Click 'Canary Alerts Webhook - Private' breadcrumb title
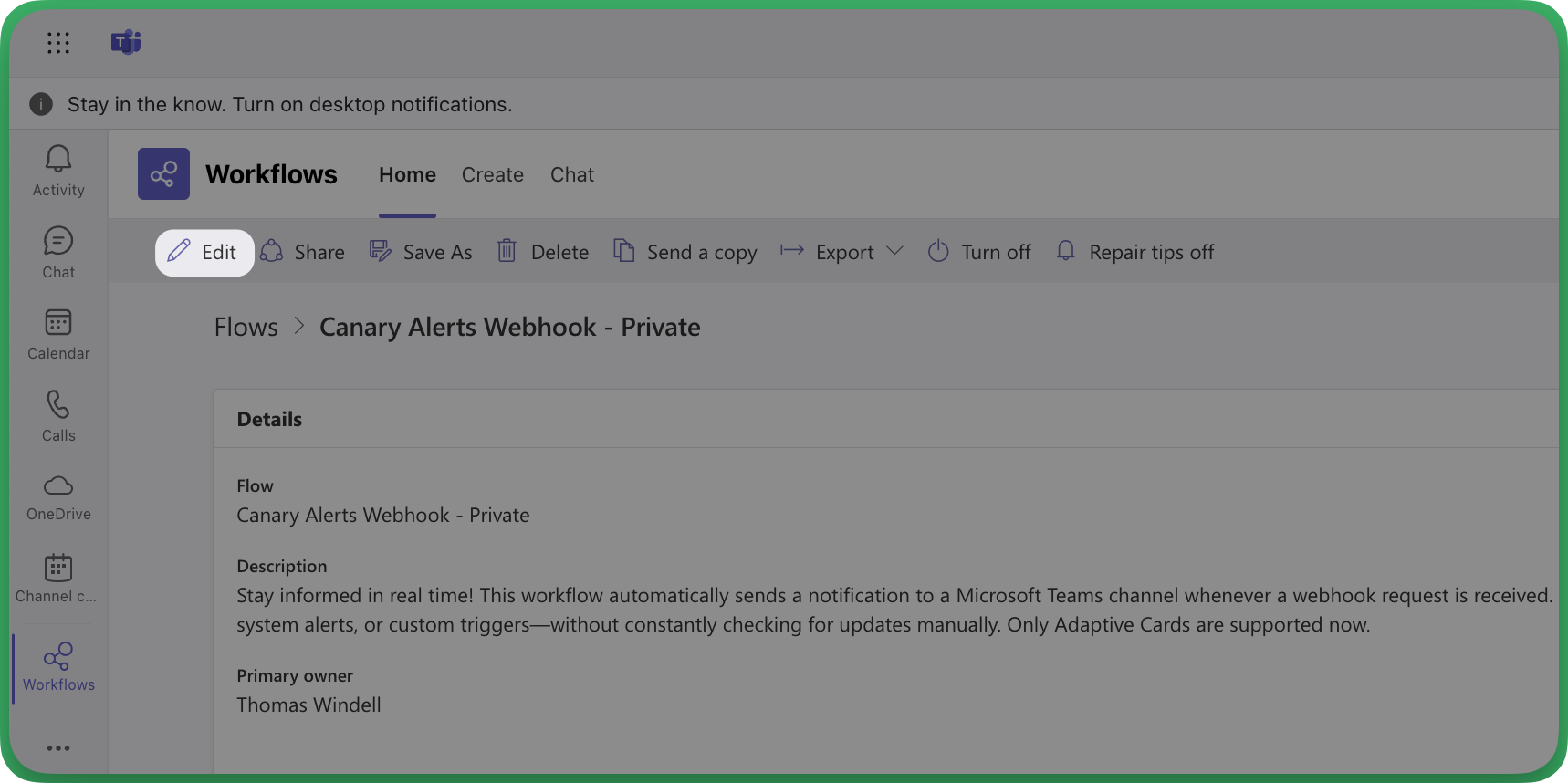Screen dimensions: 1568x783 click(510, 328)
